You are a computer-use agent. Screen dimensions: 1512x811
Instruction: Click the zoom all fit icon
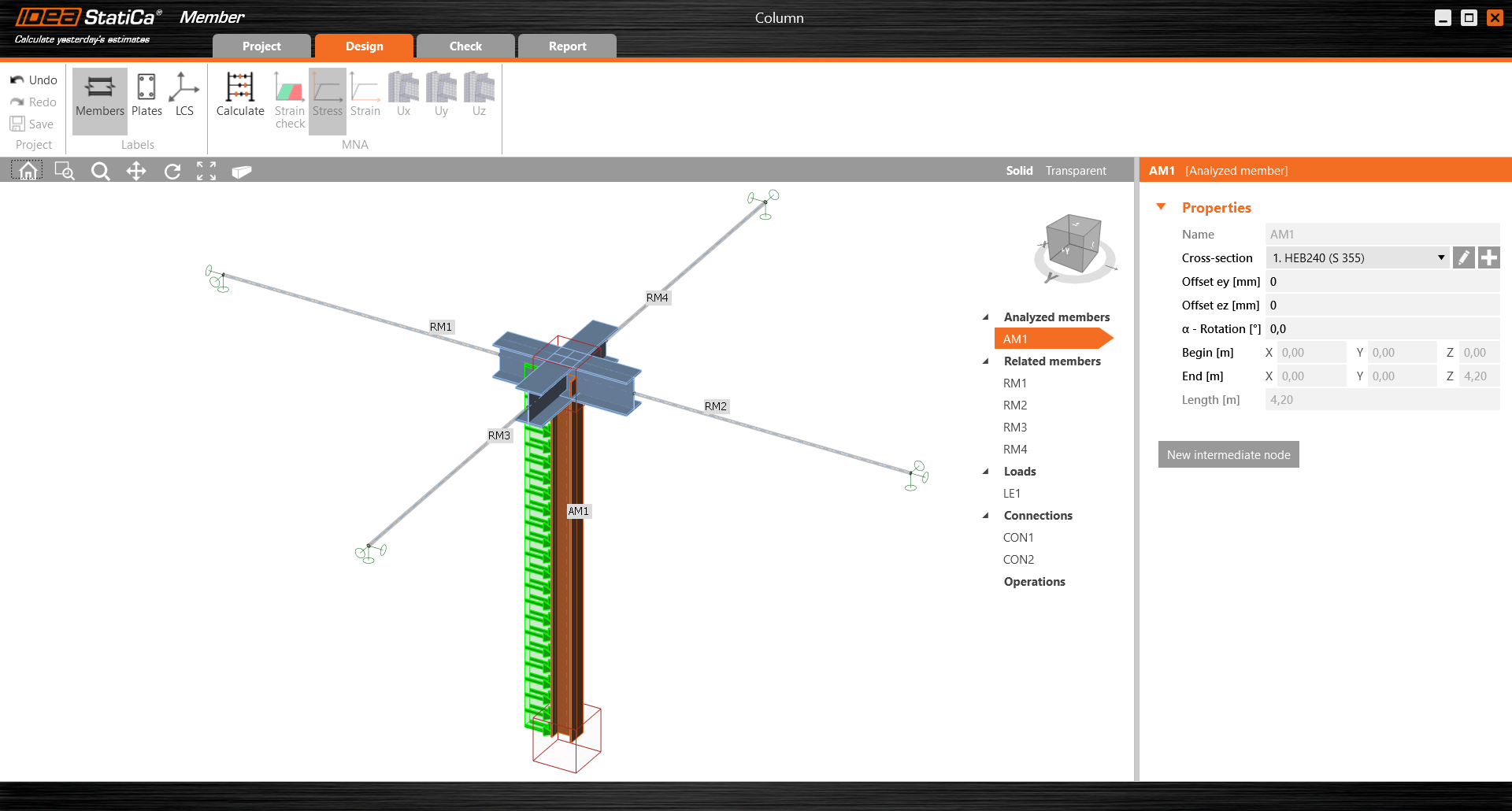click(206, 171)
